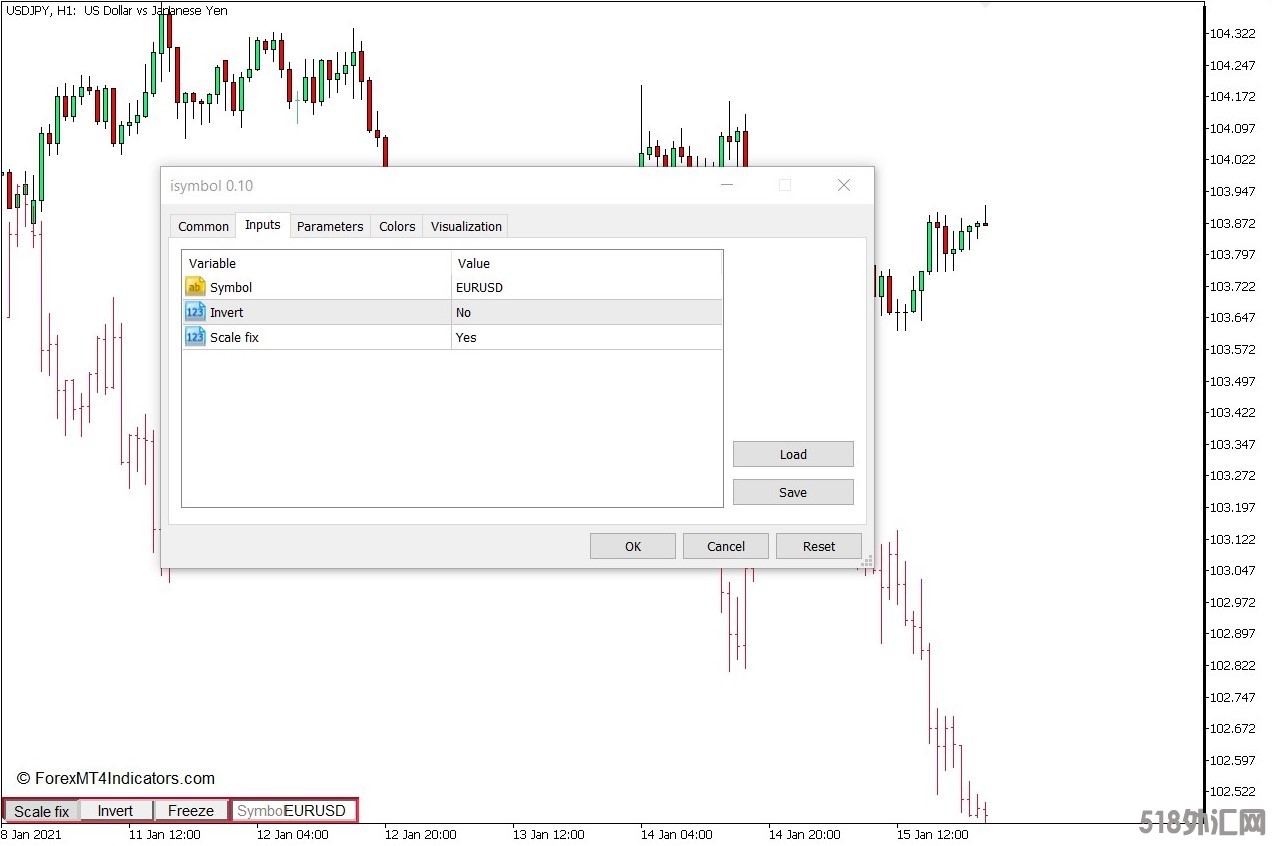Click the Scale fix variable icon
The image size is (1273, 846).
[195, 337]
